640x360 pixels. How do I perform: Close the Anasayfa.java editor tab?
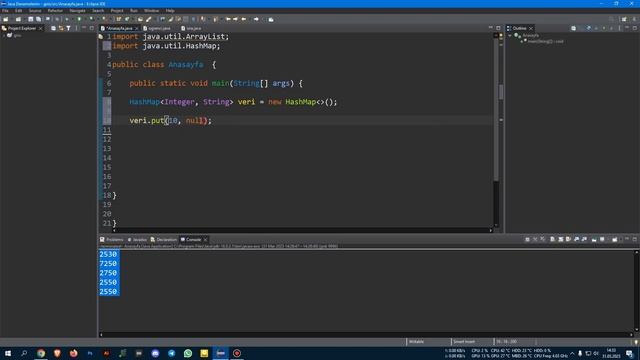click(137, 28)
